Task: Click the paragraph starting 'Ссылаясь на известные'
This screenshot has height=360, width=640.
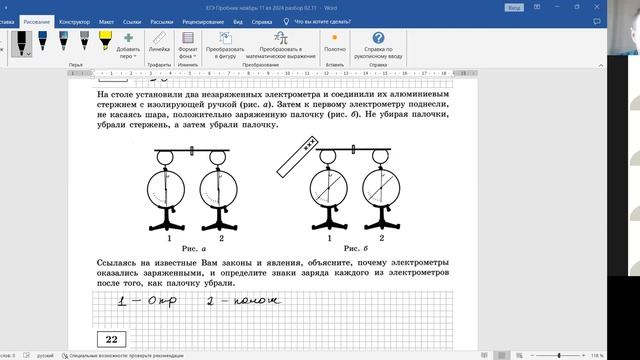Action: (273, 273)
